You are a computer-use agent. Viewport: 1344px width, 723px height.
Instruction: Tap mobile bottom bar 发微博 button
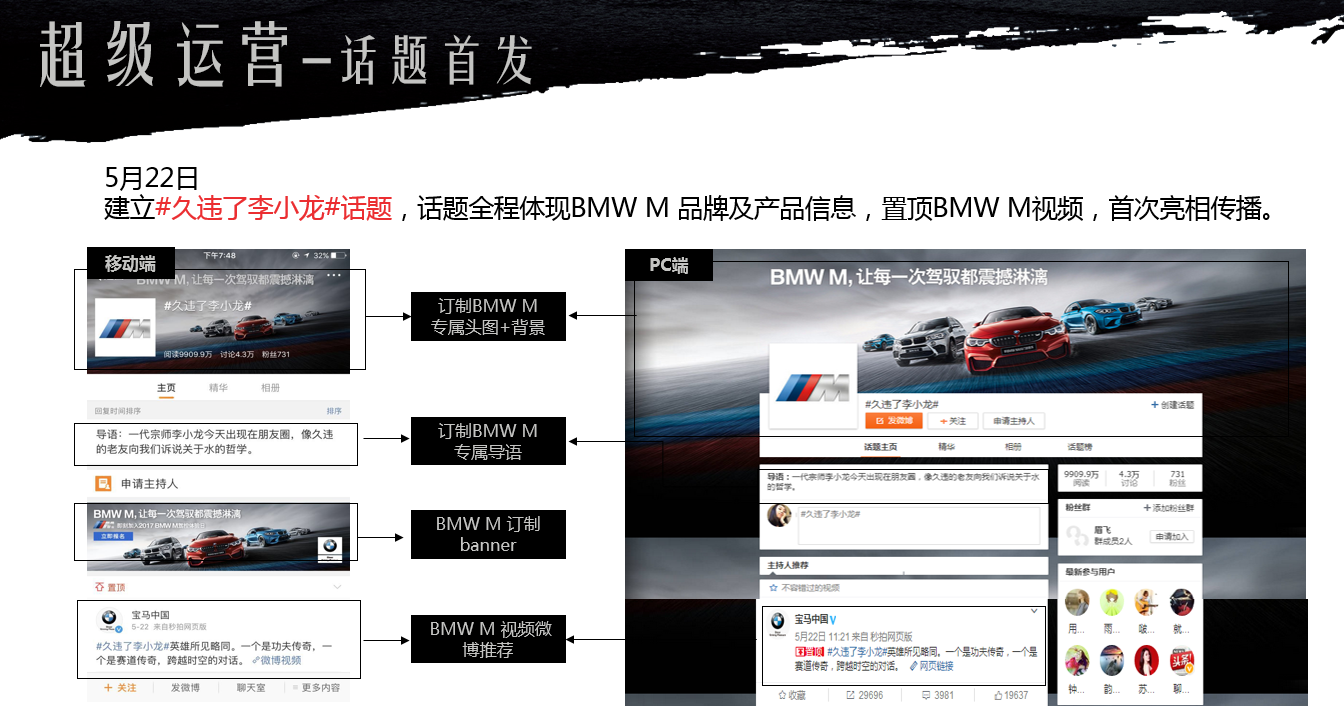click(x=184, y=688)
